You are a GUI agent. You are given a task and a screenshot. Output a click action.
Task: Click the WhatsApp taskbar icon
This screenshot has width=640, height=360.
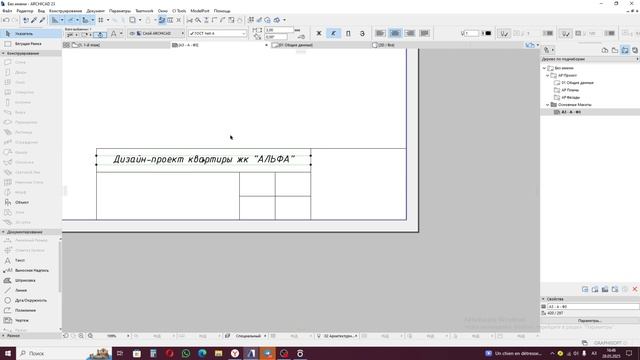click(186, 353)
